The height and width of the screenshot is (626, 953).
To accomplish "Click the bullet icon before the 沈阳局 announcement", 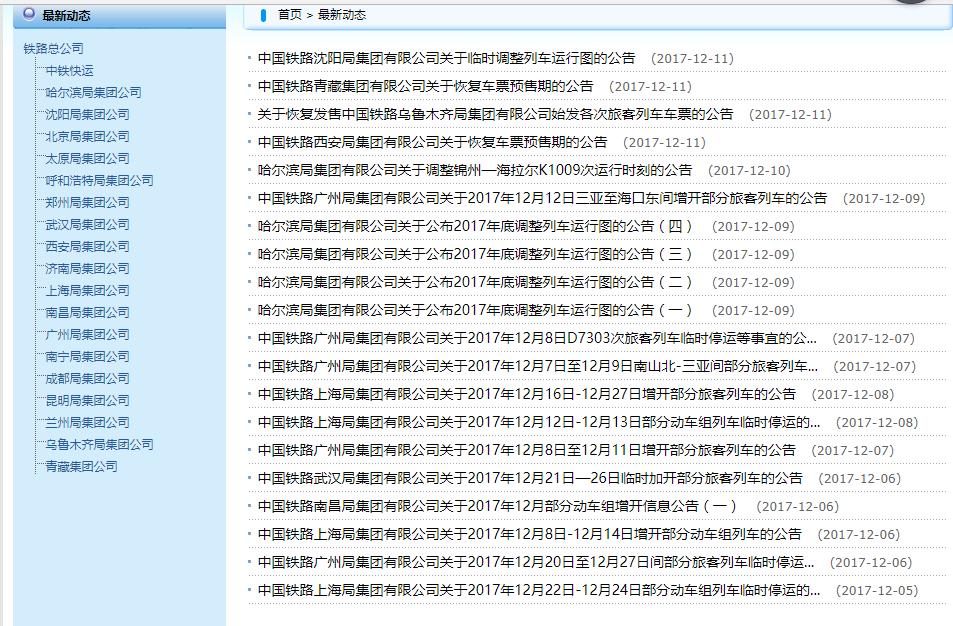I will coord(250,58).
